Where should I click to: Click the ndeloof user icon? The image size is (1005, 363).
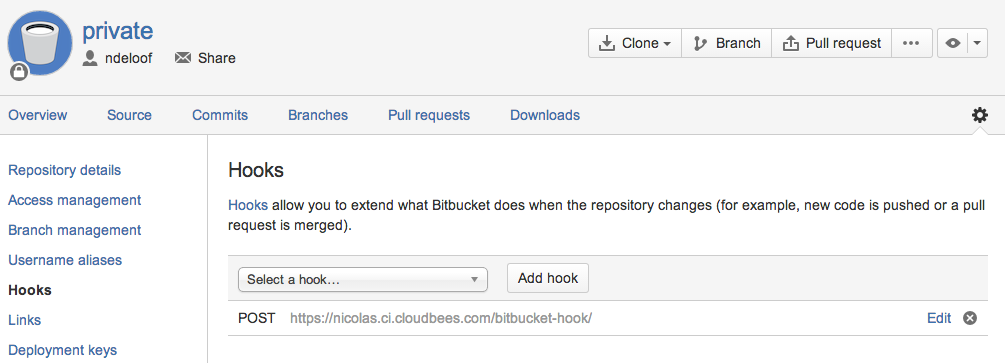[90, 58]
